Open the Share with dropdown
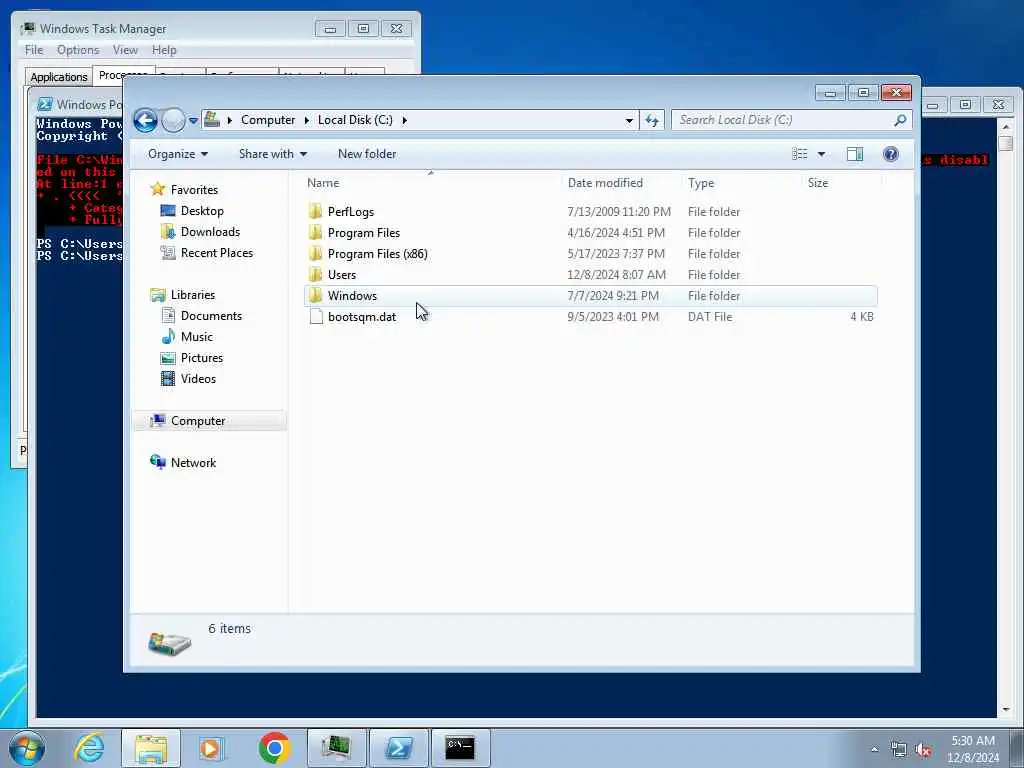The height and width of the screenshot is (768, 1024). [x=272, y=154]
